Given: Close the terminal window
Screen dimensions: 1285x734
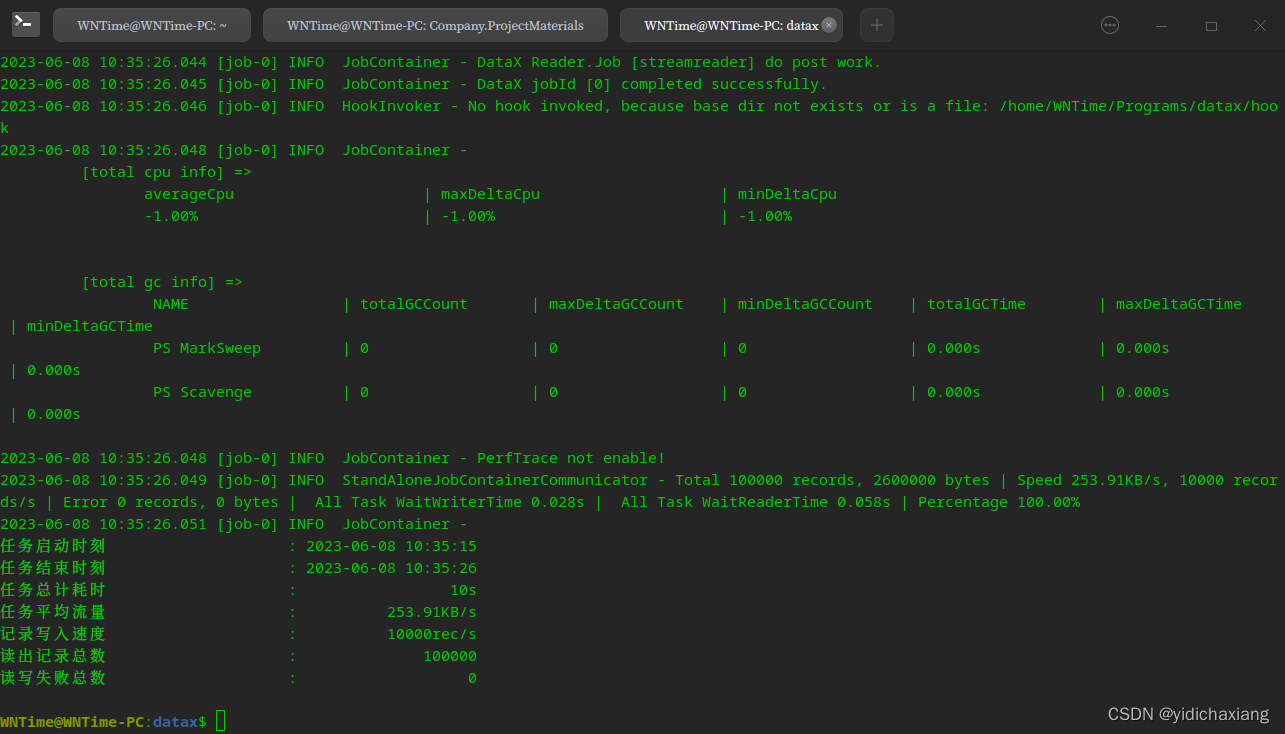Looking at the screenshot, I should [1260, 26].
